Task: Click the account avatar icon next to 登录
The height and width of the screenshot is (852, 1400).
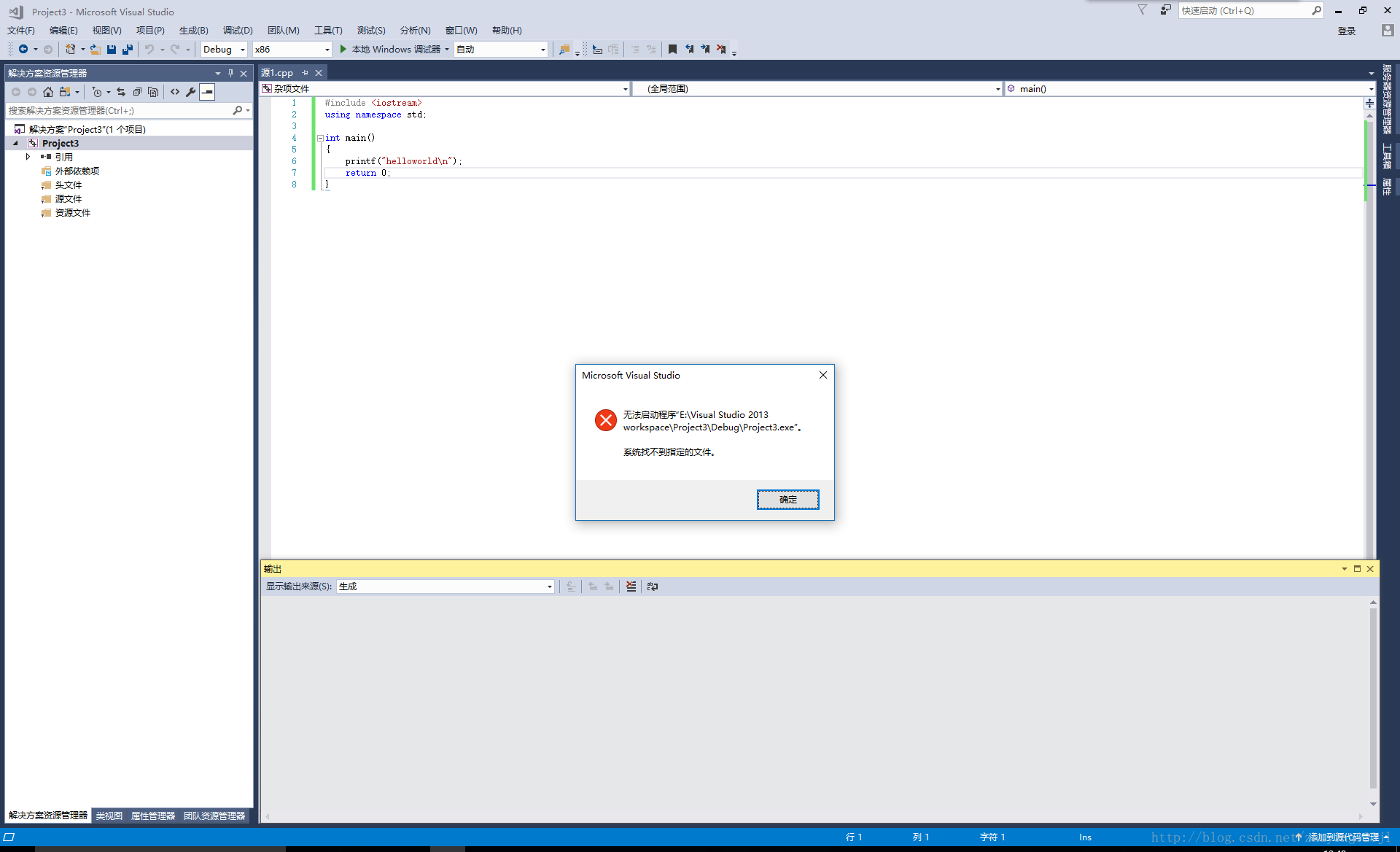Action: [x=1388, y=30]
